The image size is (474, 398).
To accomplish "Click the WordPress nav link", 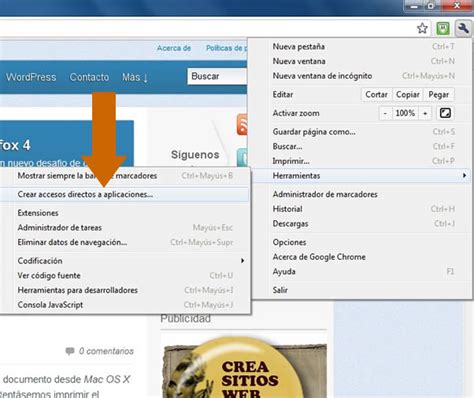I will click(31, 77).
